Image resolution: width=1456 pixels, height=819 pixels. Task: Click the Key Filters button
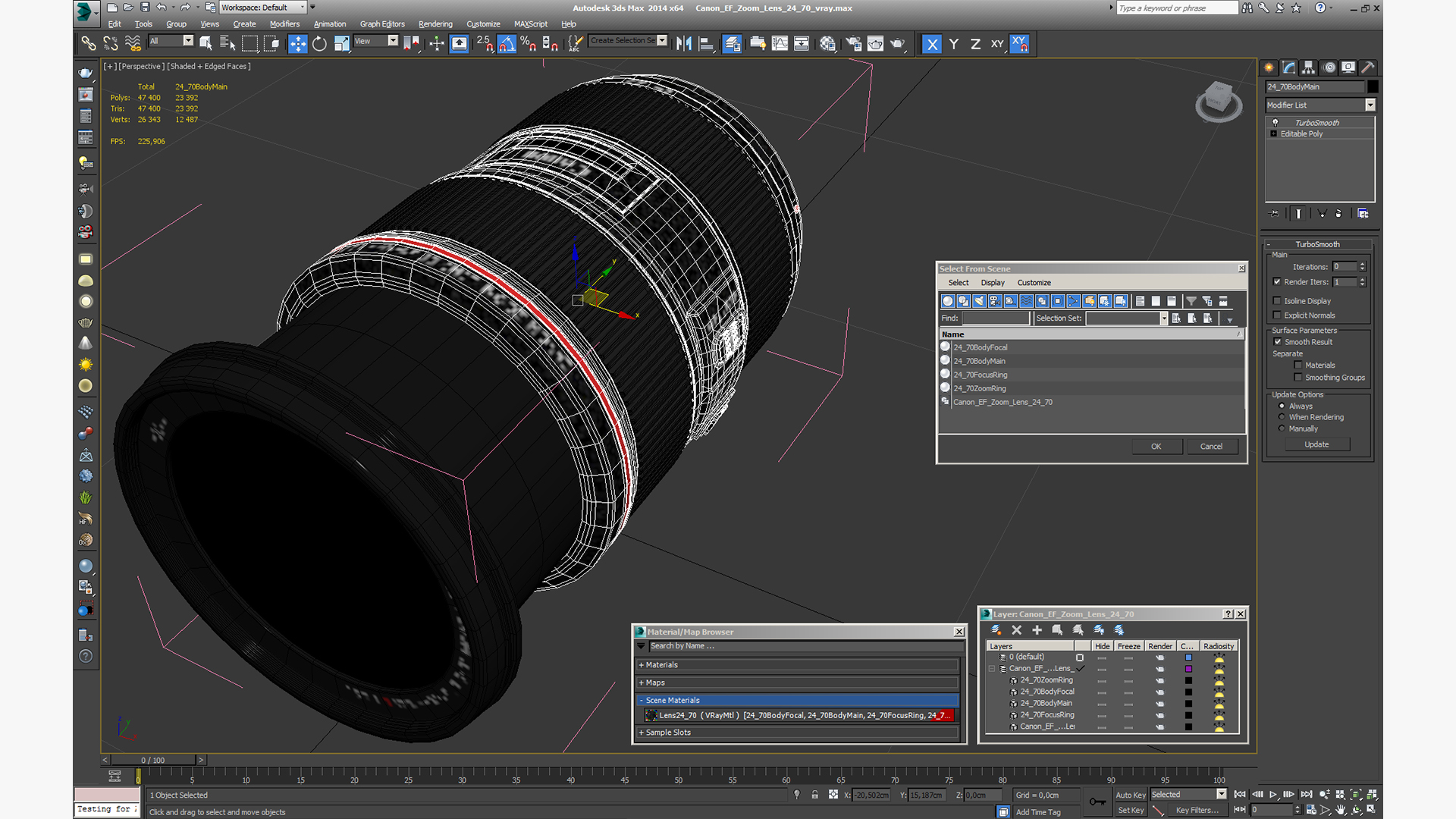pyautogui.click(x=1197, y=810)
